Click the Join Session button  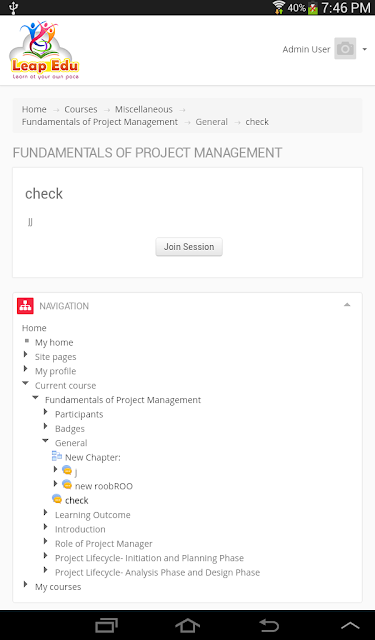click(x=189, y=247)
